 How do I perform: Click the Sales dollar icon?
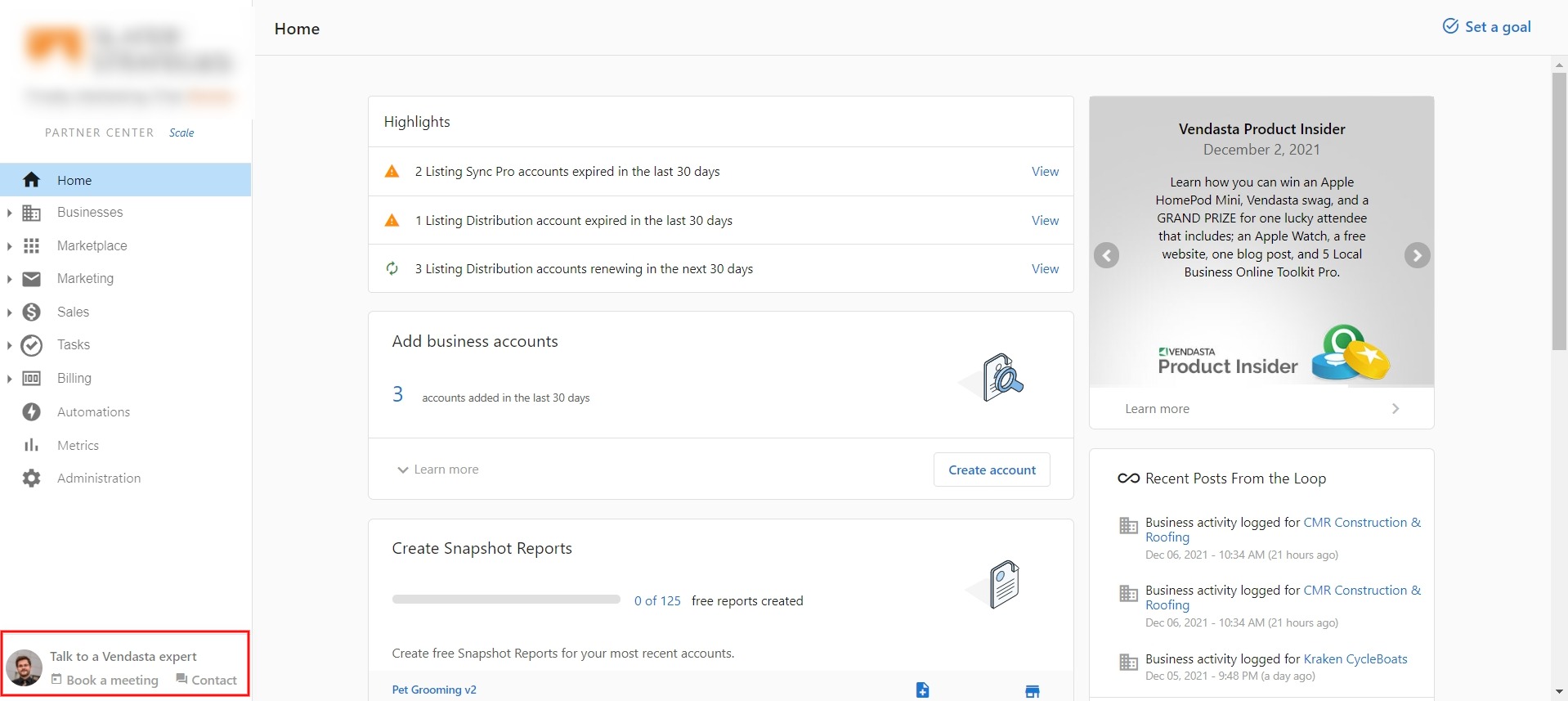31,312
